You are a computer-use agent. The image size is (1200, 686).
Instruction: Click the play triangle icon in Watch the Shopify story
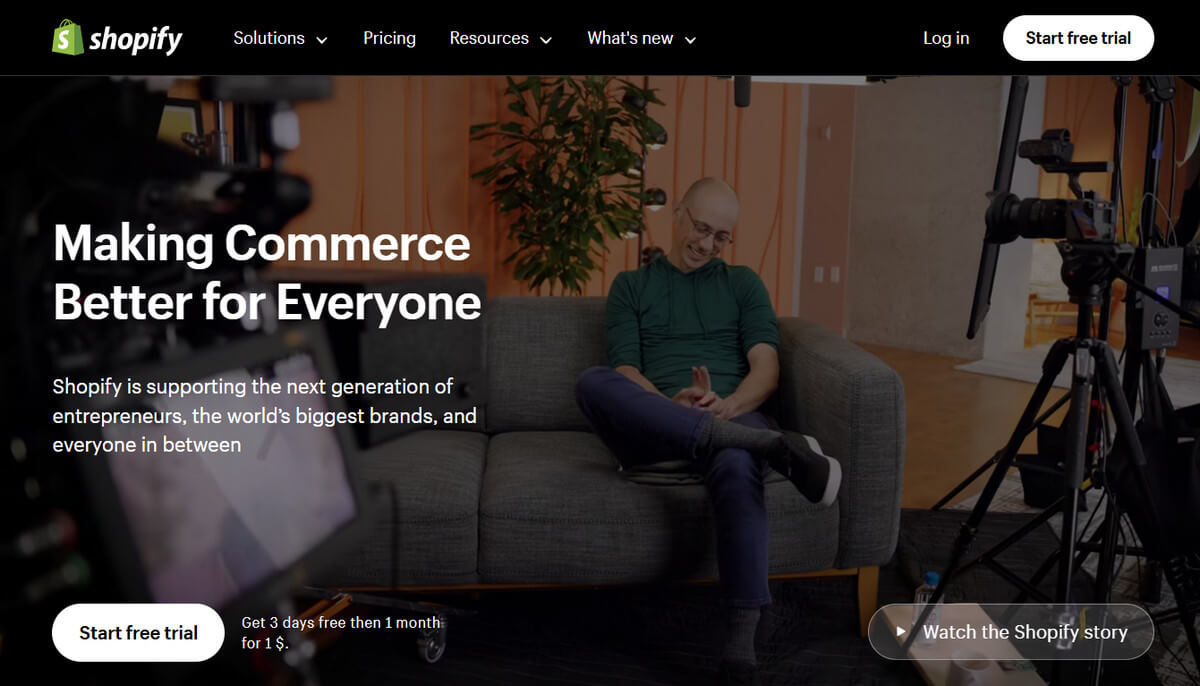pos(901,632)
